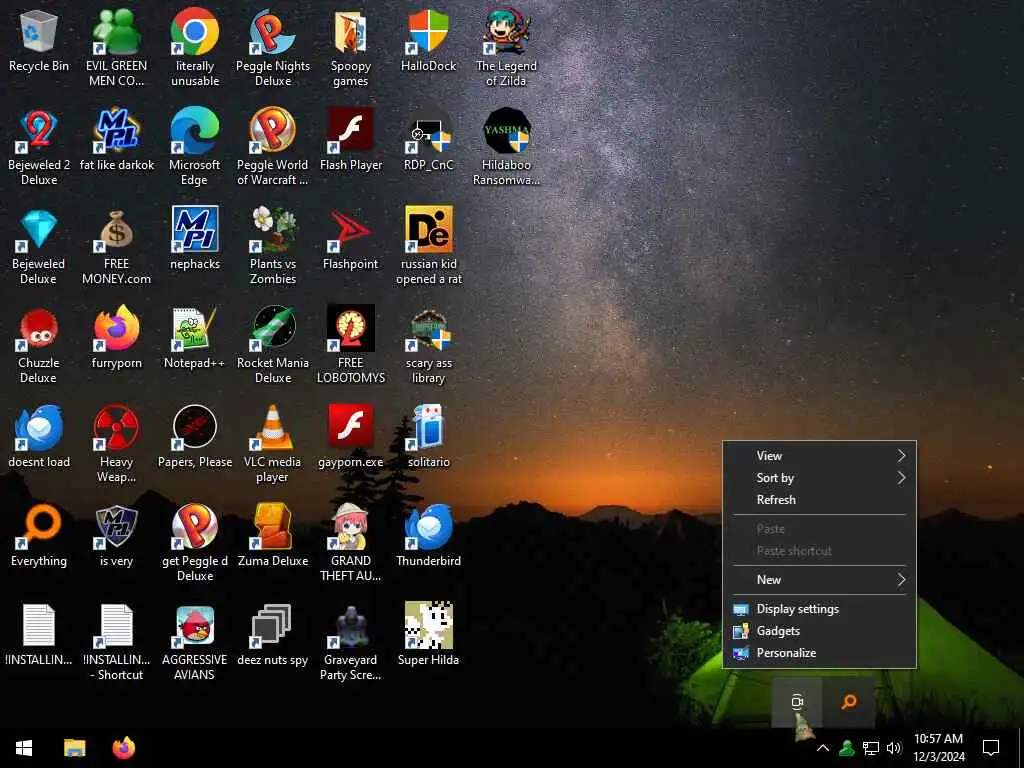Show hidden tray icons chevron
The image size is (1024, 768).
click(823, 748)
